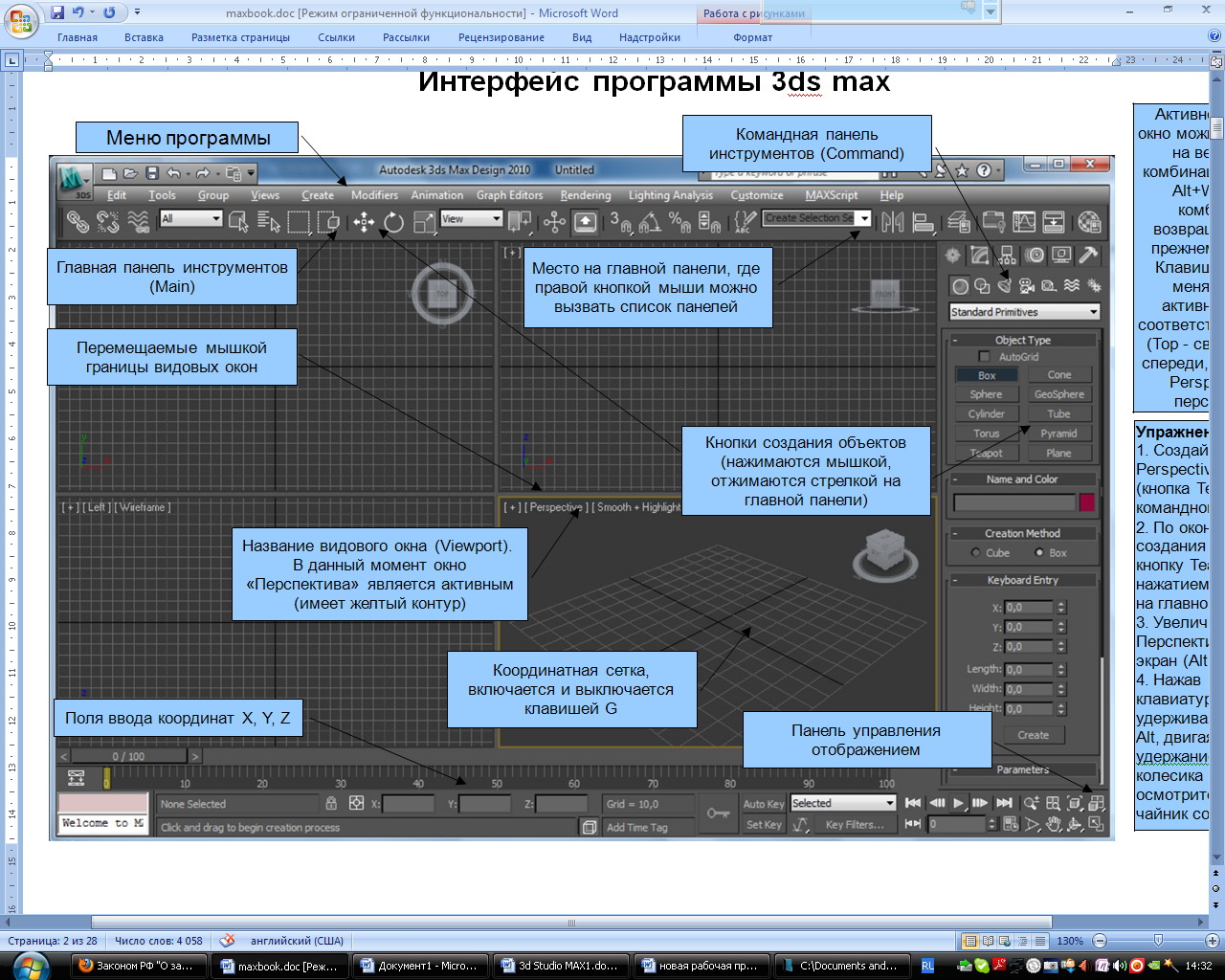Choose the Select Object arrow tool
This screenshot has height=980, width=1225.
click(239, 222)
